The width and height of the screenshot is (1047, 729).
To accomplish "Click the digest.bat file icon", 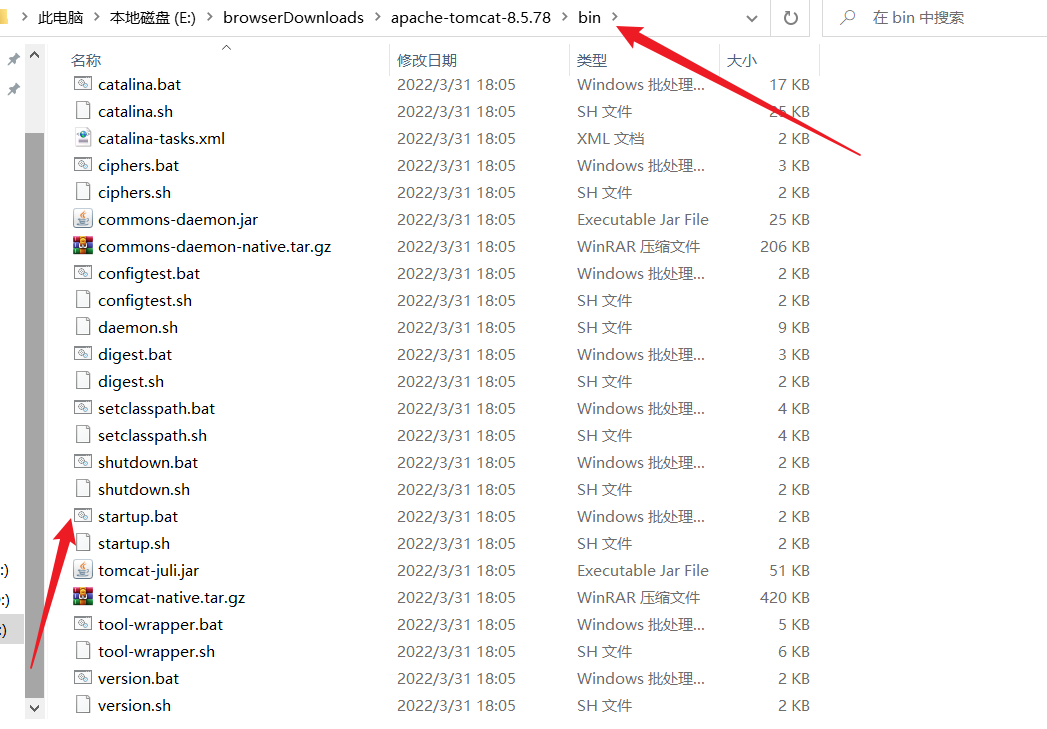I will [x=83, y=354].
